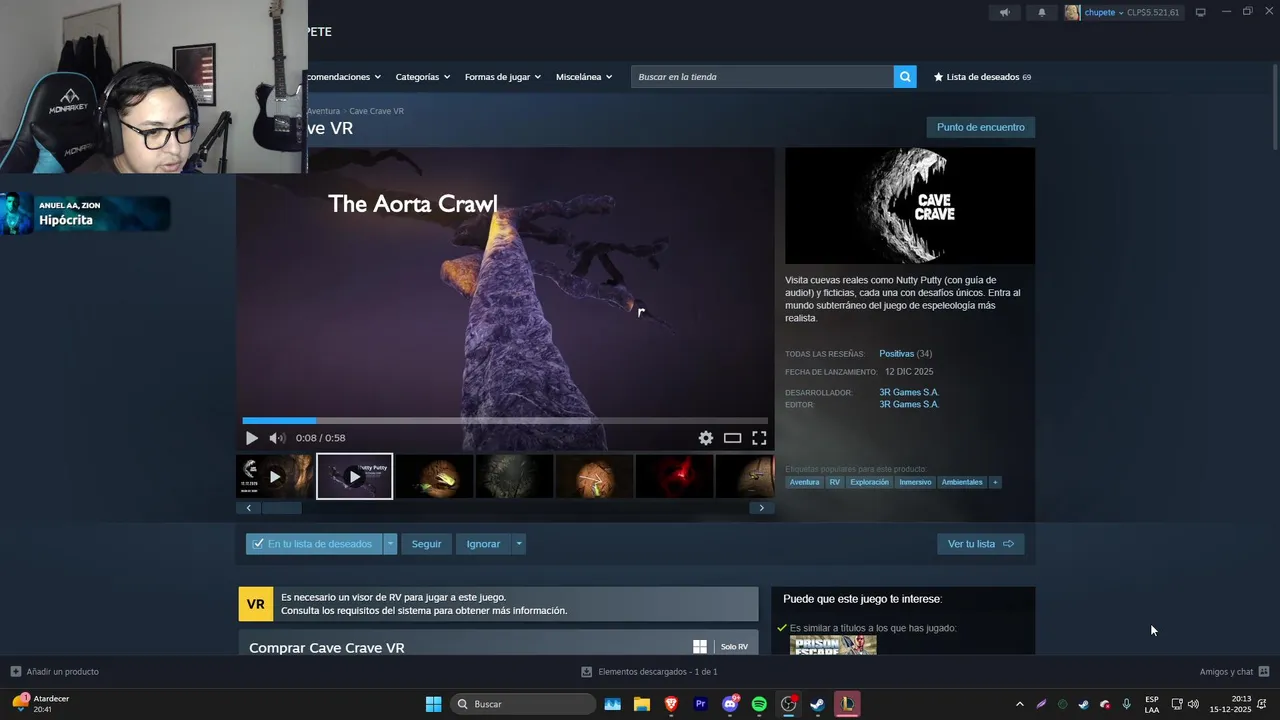Open the developer 3R Games S.A.
Screen dimensions: 1280x720
pyautogui.click(x=909, y=392)
